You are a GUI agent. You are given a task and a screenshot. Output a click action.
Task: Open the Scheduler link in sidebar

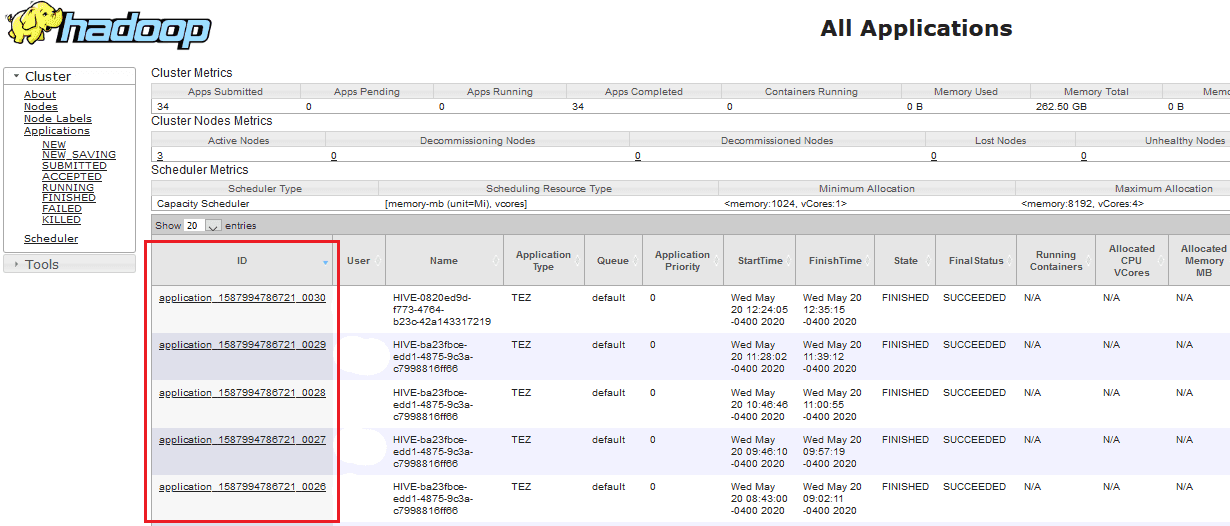(51, 239)
